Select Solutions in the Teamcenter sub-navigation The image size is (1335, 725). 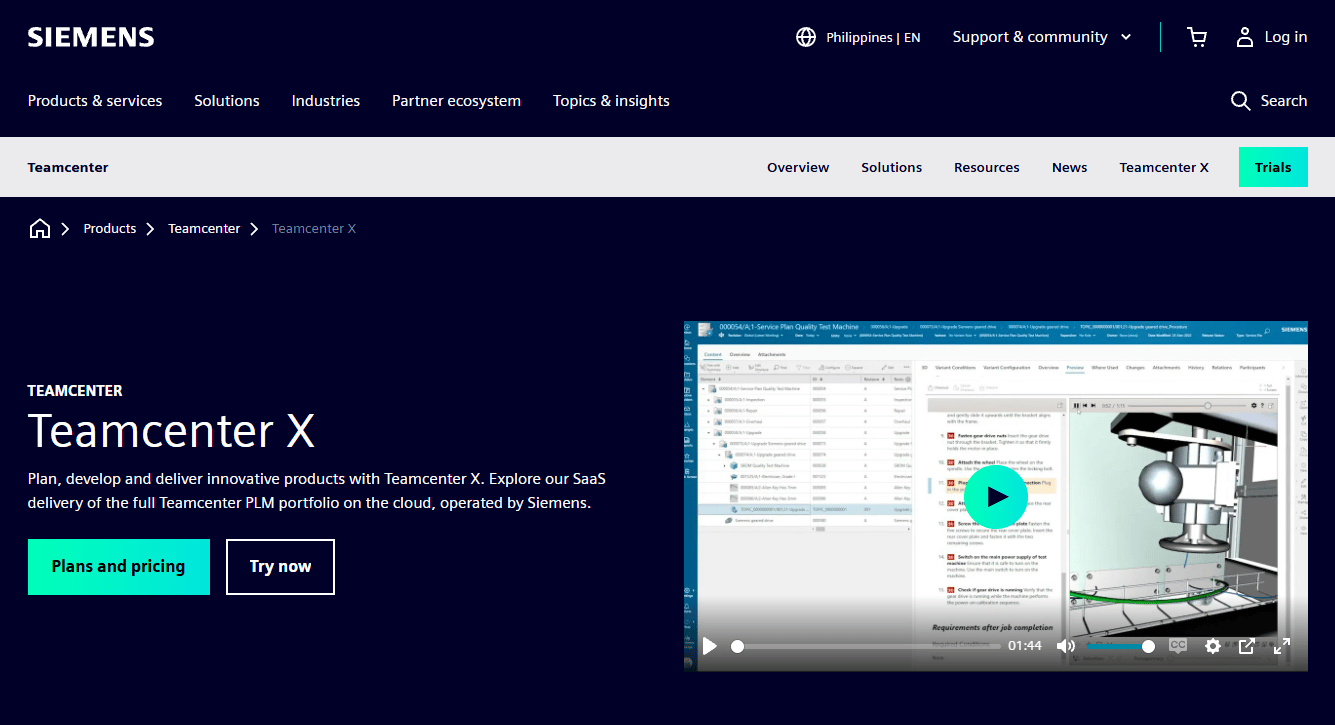[892, 167]
